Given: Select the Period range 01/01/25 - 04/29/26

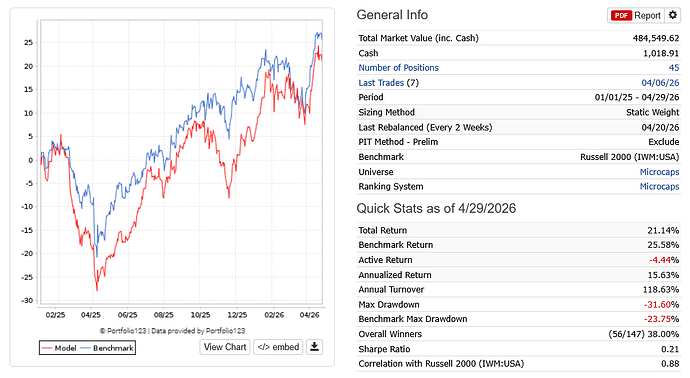Looking at the screenshot, I should pyautogui.click(x=637, y=97).
